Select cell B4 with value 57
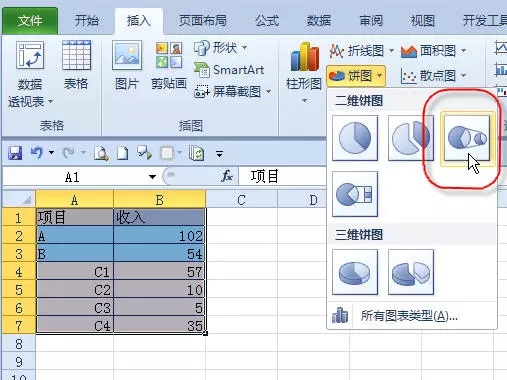Image resolution: width=507 pixels, height=380 pixels. [x=159, y=272]
